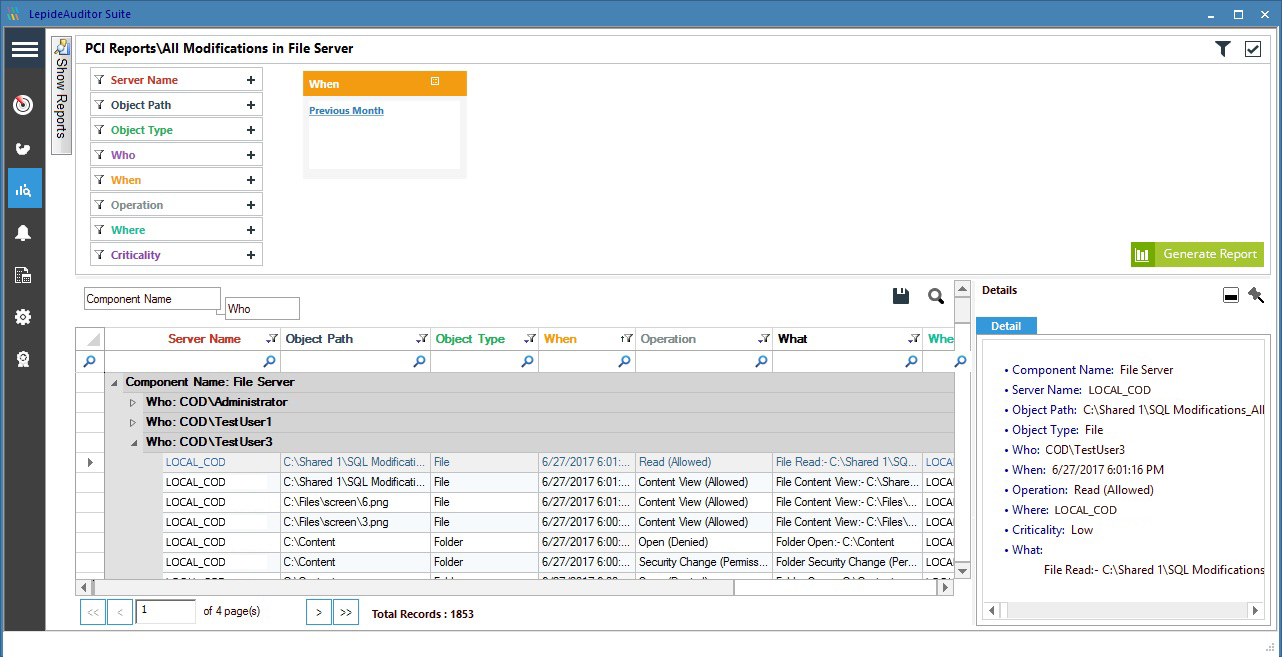Collapse Who: COD\TestUser3 group
Image resolution: width=1282 pixels, height=657 pixels.
coord(133,442)
